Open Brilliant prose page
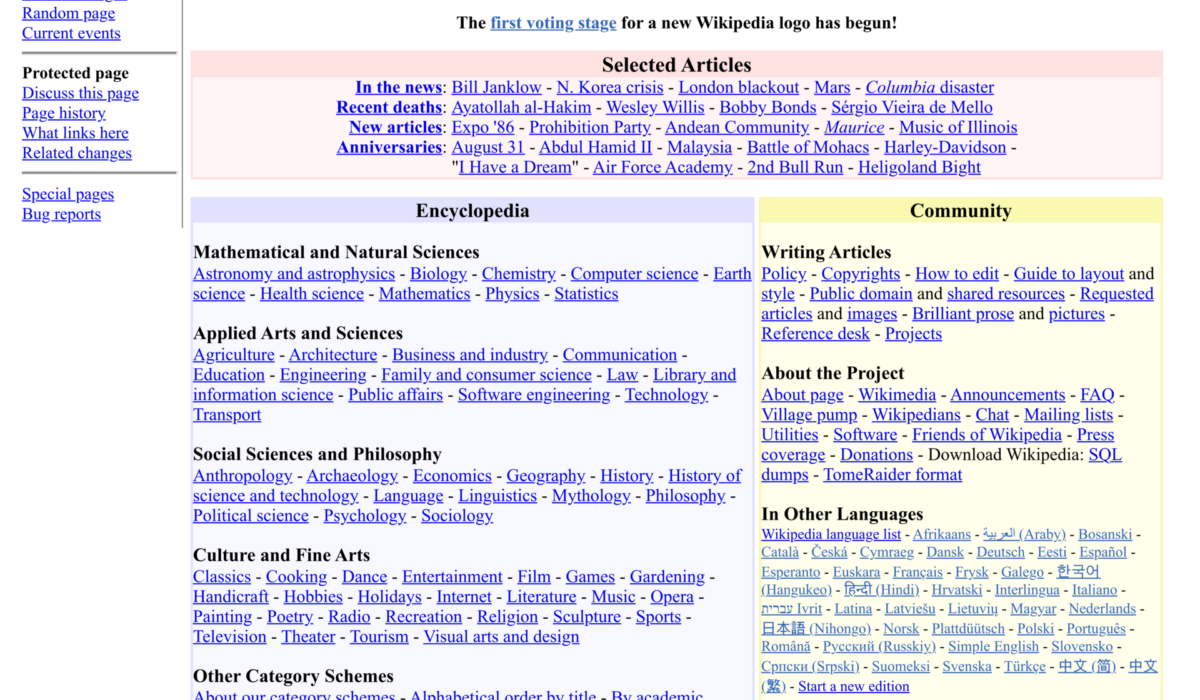1200x700 pixels. point(963,314)
